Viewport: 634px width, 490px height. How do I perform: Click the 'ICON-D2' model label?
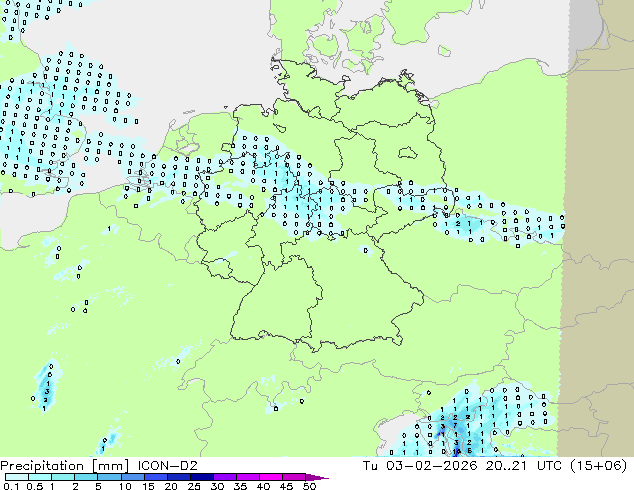(x=167, y=466)
